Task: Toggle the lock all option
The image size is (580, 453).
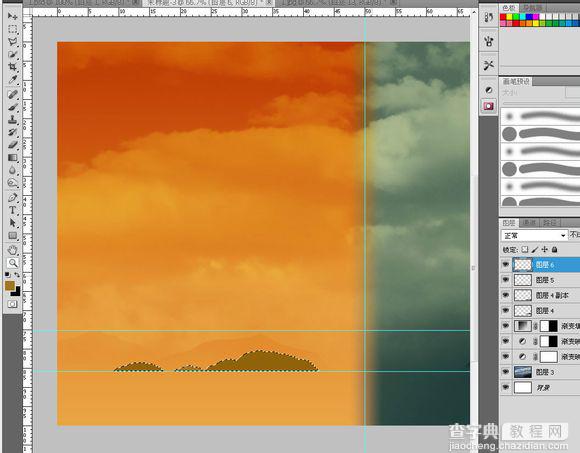Action: click(554, 250)
